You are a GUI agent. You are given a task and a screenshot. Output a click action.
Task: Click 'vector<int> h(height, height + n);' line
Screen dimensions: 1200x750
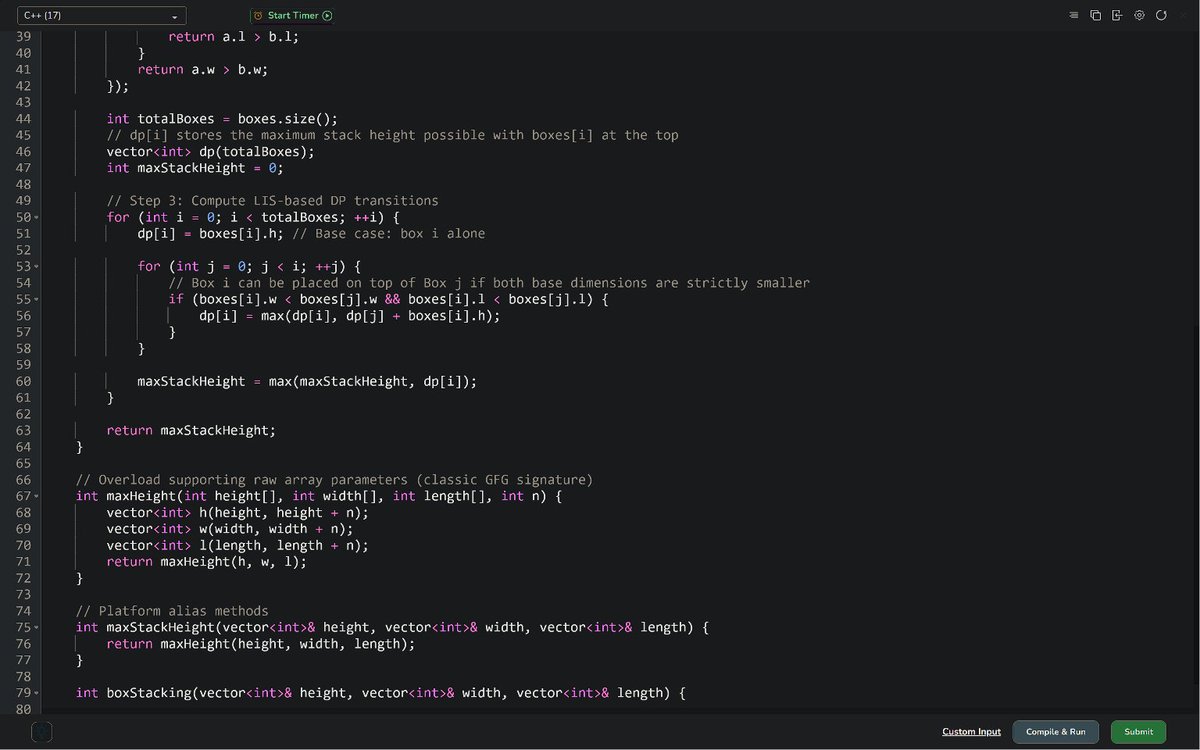click(x=237, y=513)
